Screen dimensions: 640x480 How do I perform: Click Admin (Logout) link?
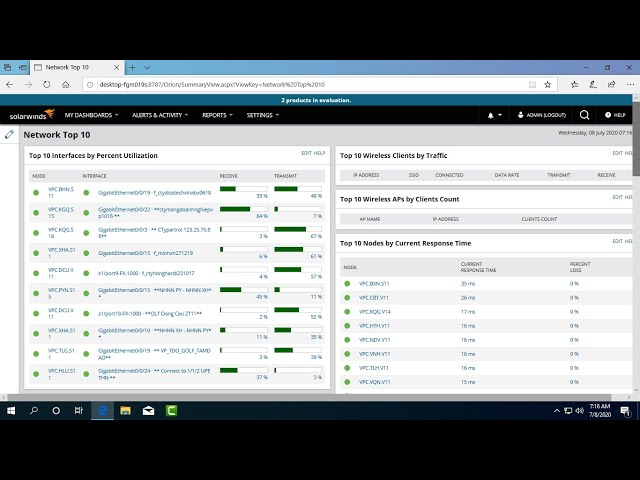coord(542,115)
